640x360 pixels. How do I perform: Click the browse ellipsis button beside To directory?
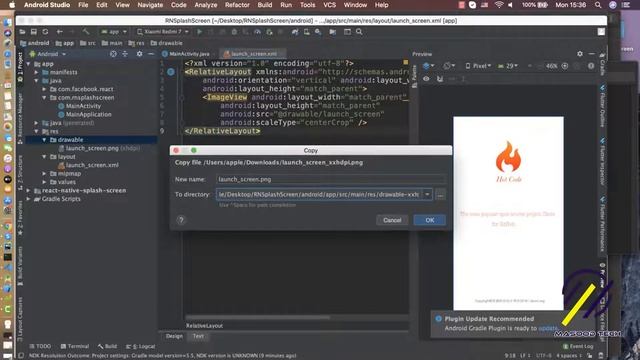(440, 195)
